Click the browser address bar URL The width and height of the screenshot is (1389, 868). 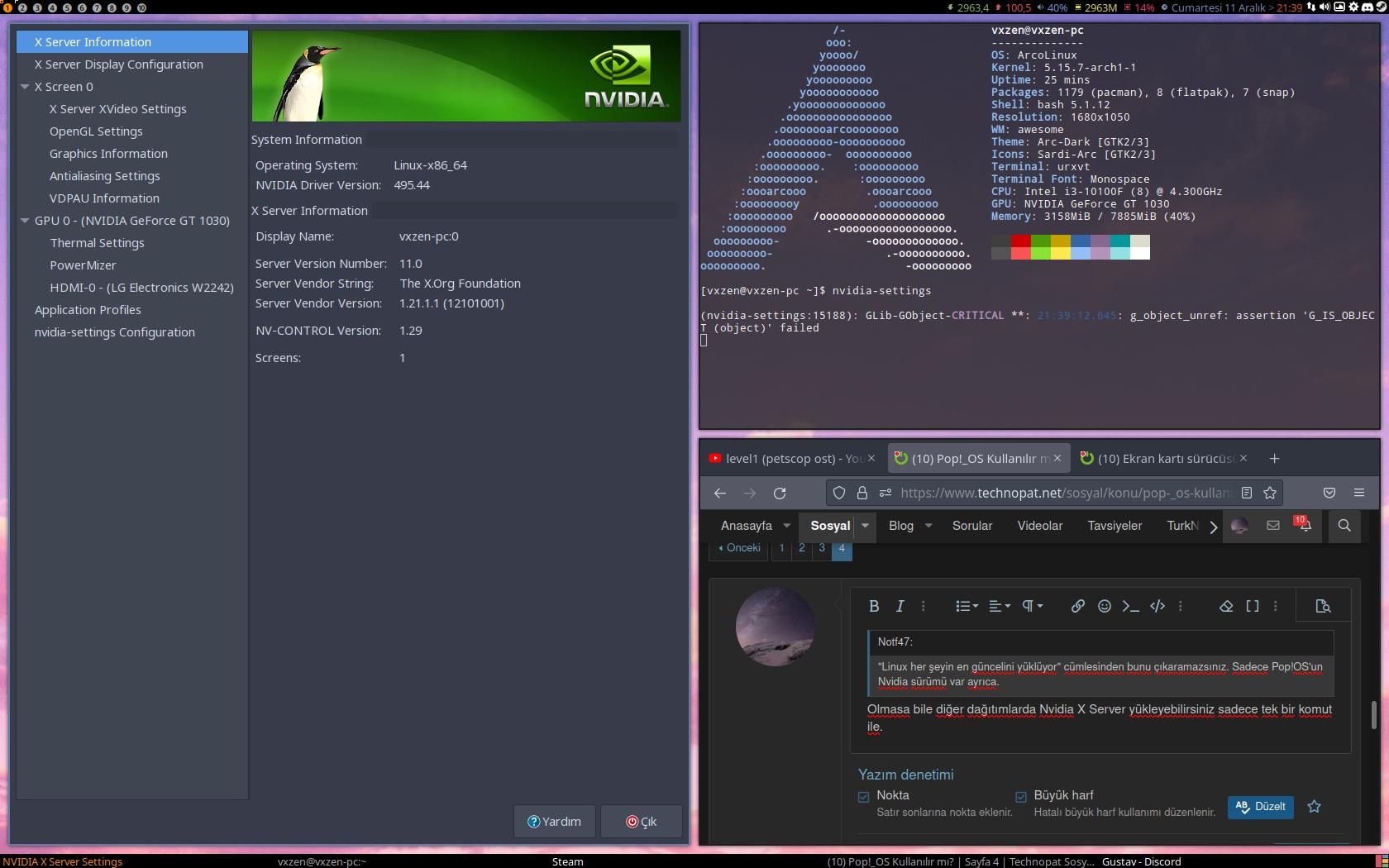click(1067, 493)
